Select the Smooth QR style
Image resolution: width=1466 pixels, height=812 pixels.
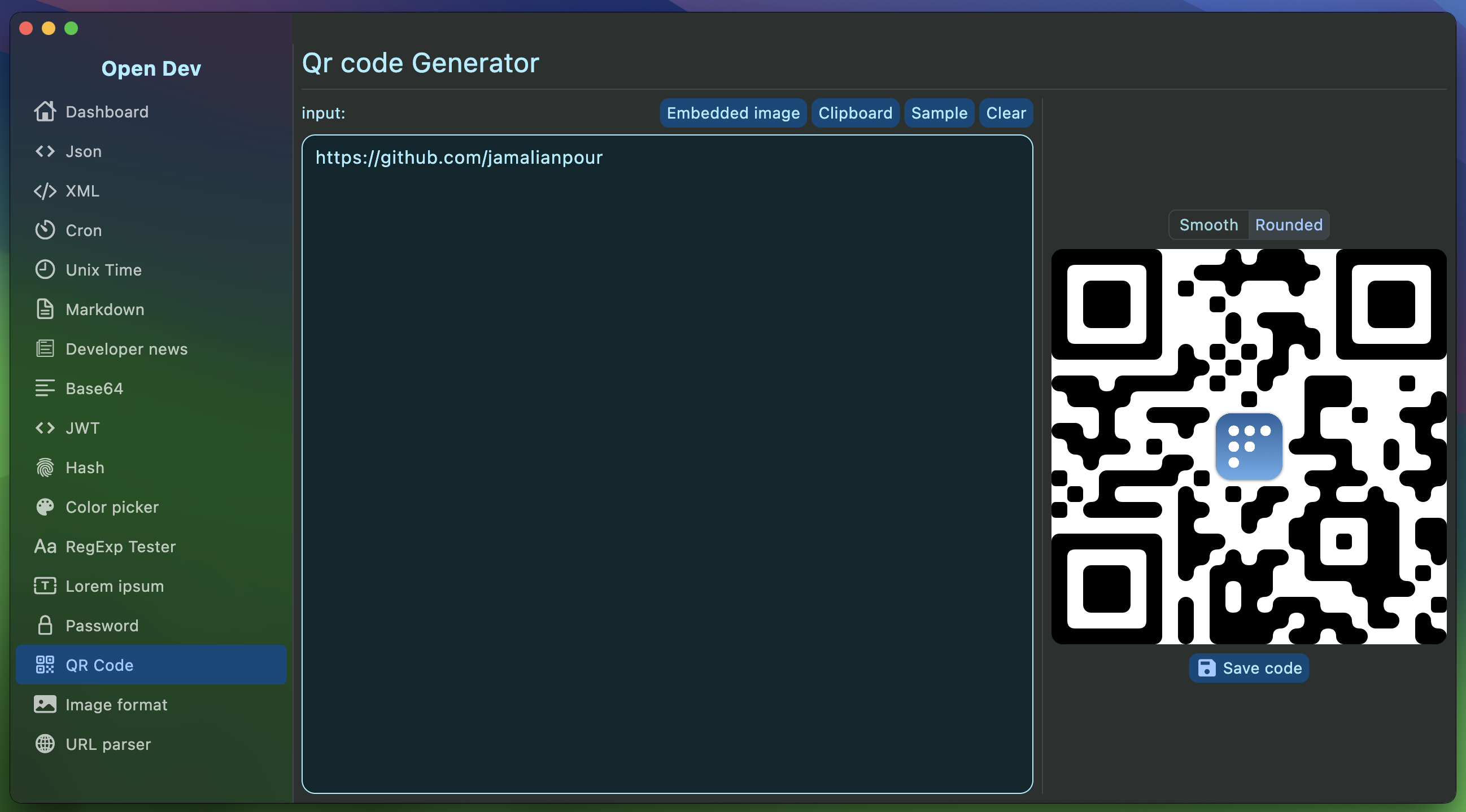[x=1208, y=225]
